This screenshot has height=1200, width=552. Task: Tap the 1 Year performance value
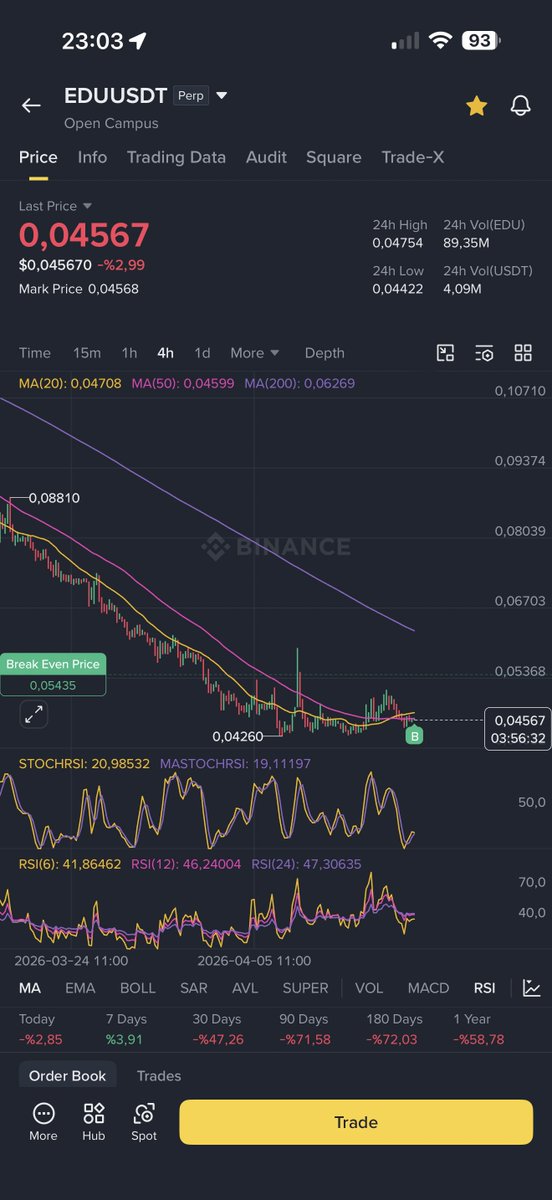pos(479,1040)
